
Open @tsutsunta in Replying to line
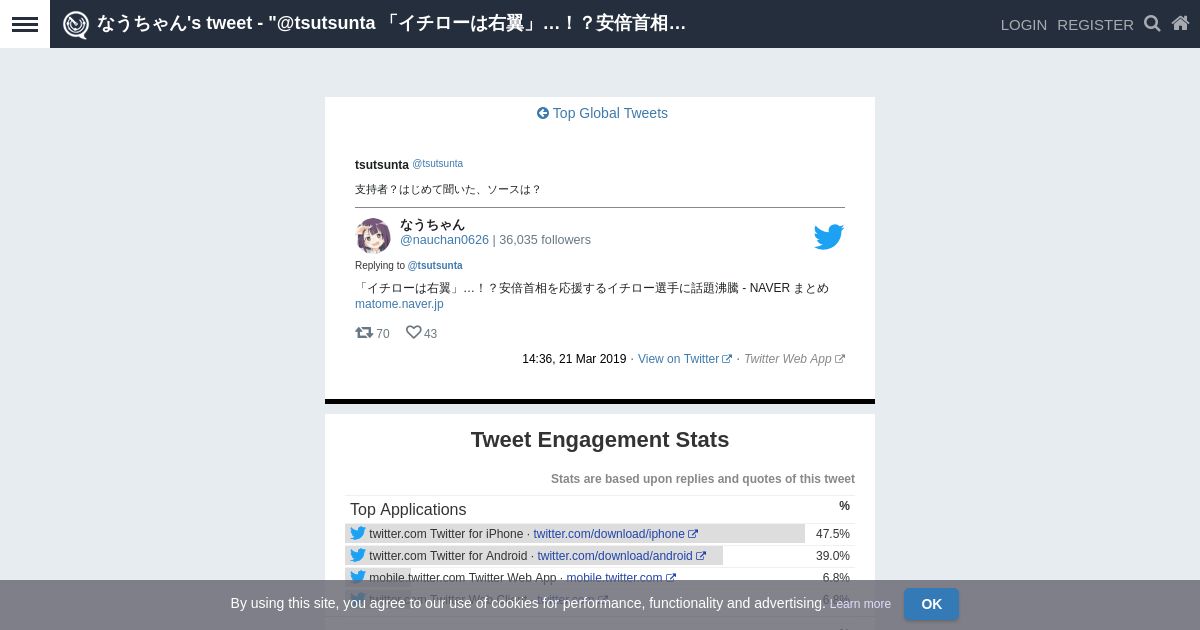[435, 266]
